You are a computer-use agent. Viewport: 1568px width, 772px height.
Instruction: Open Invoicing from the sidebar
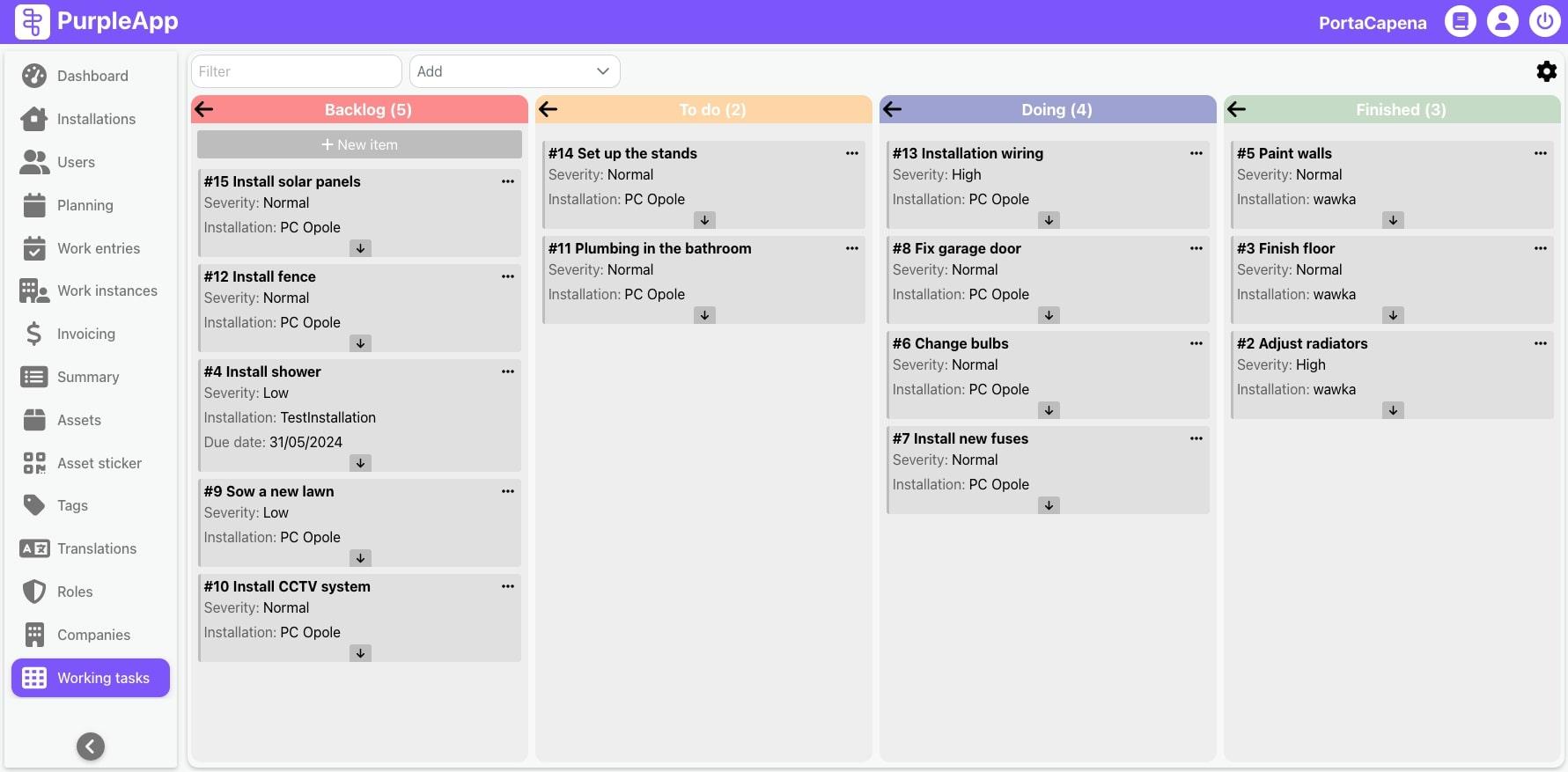(x=85, y=334)
